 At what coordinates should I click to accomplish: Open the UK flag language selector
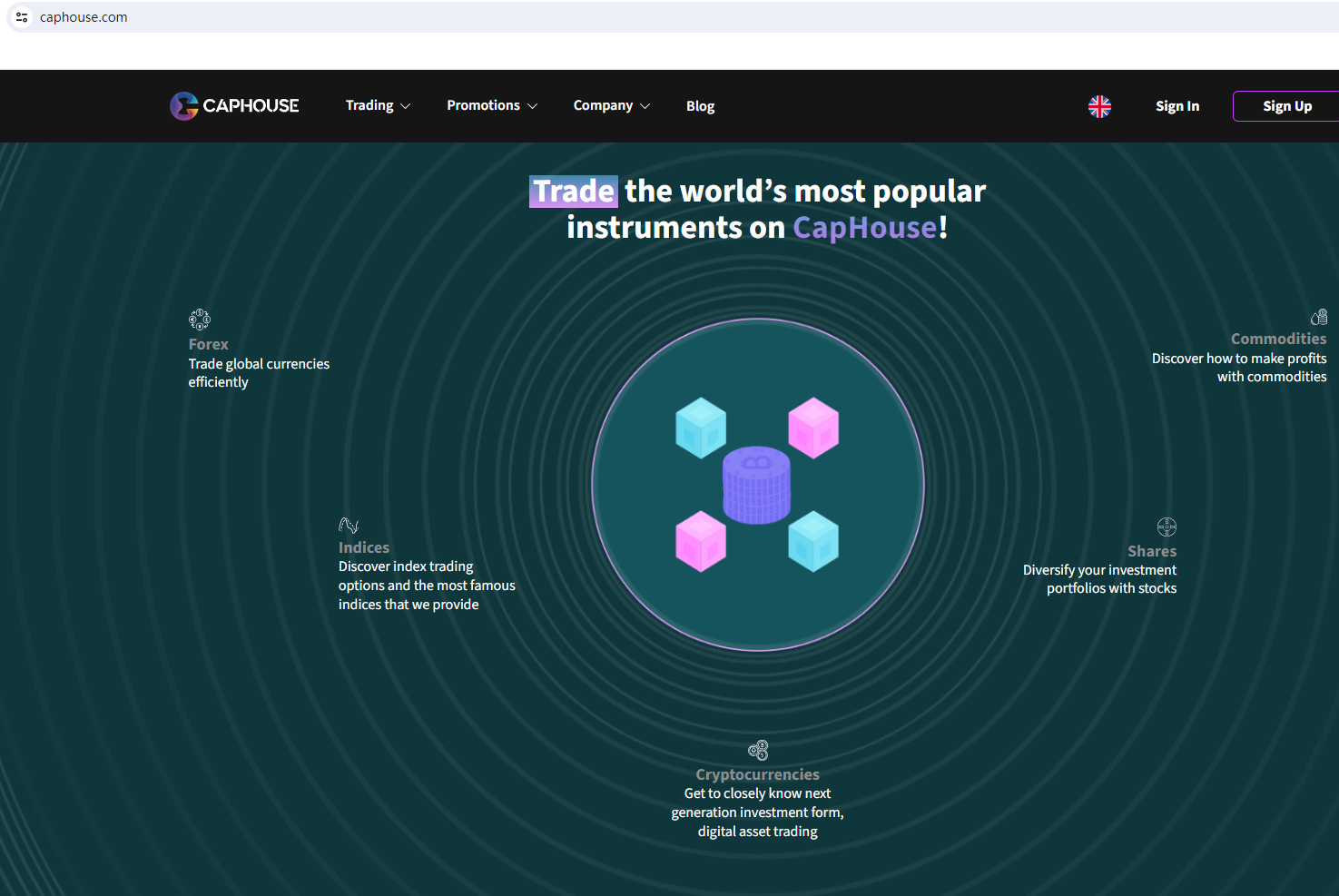click(x=1099, y=106)
